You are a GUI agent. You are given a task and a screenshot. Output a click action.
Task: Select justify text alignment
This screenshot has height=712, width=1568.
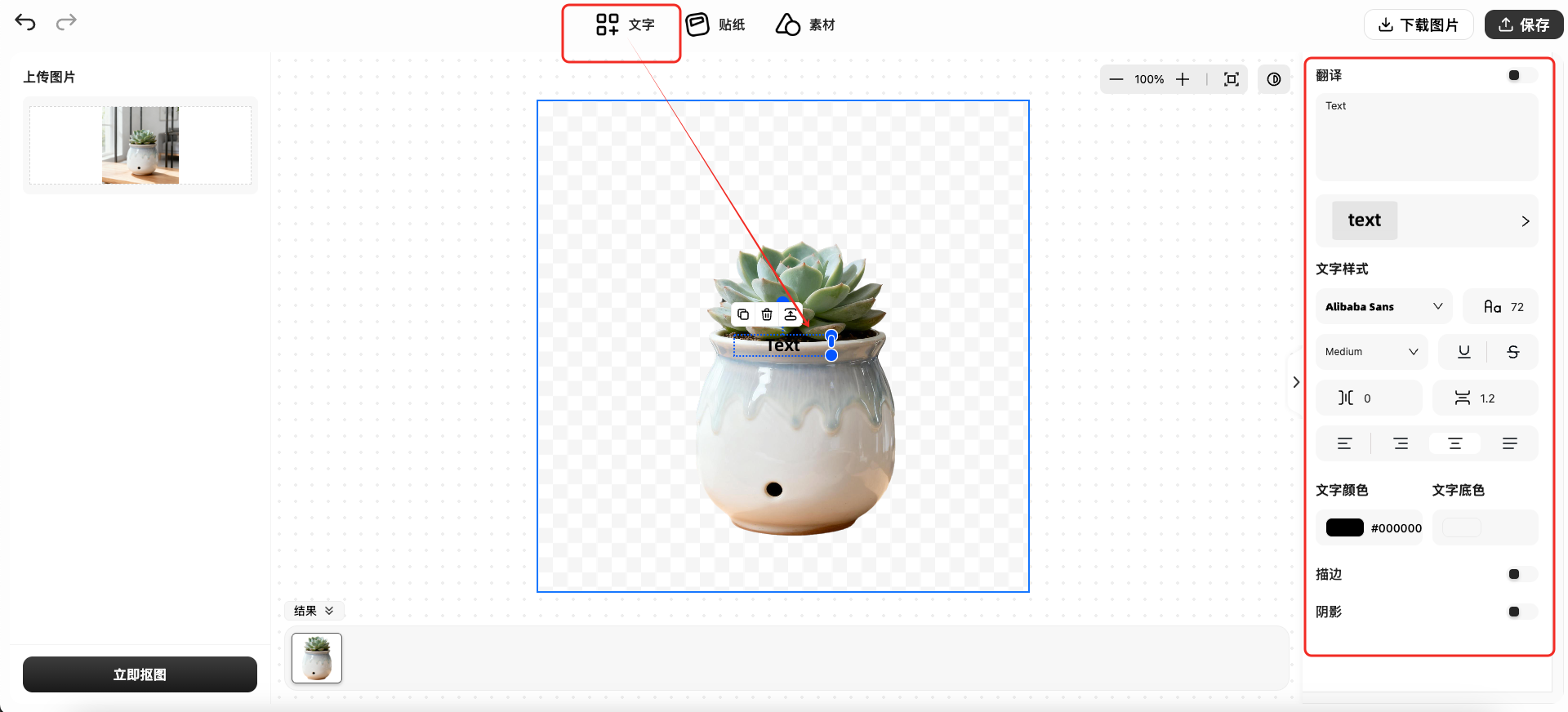[1509, 443]
